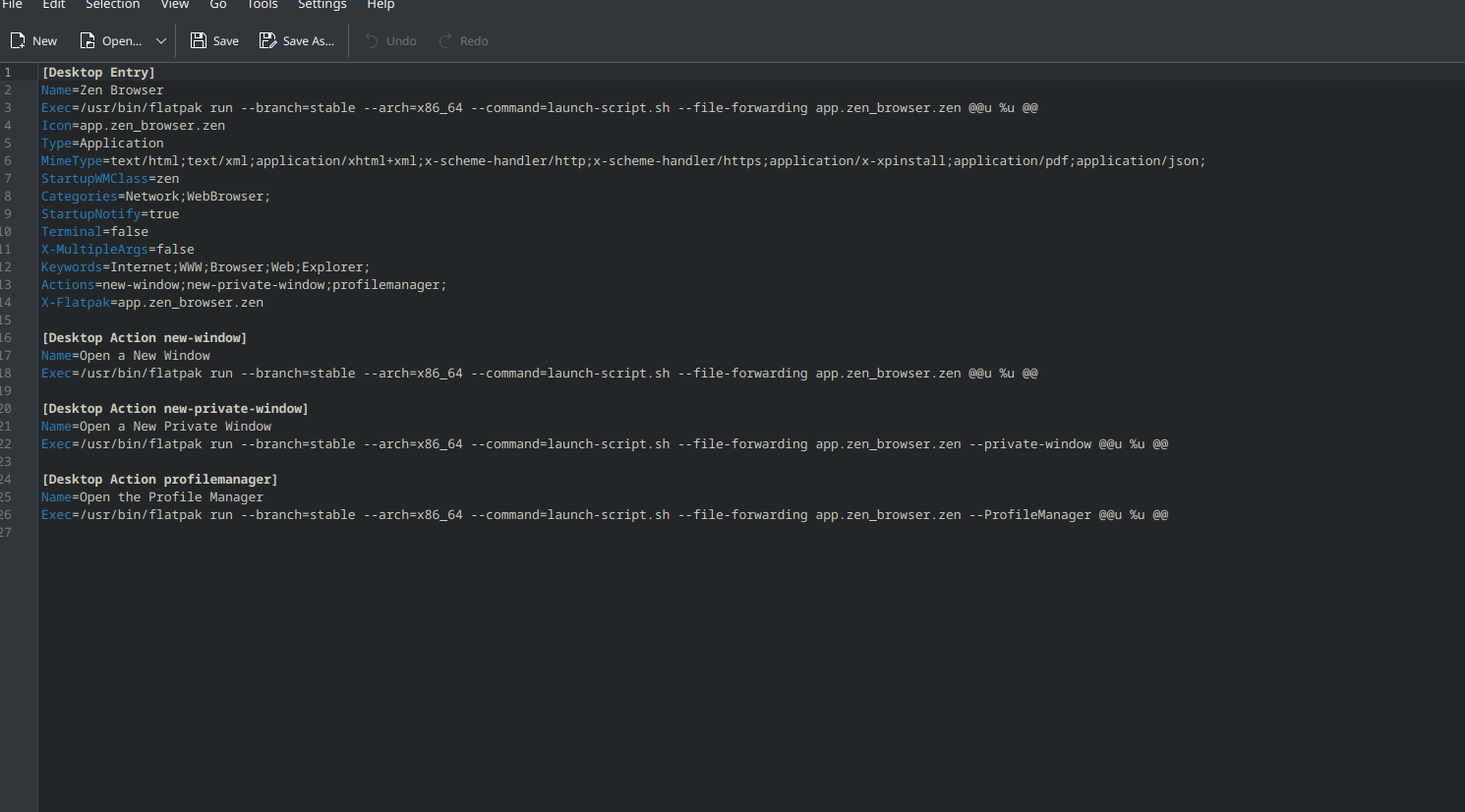This screenshot has height=812, width=1465.
Task: Open the Edit menu
Action: [54, 5]
